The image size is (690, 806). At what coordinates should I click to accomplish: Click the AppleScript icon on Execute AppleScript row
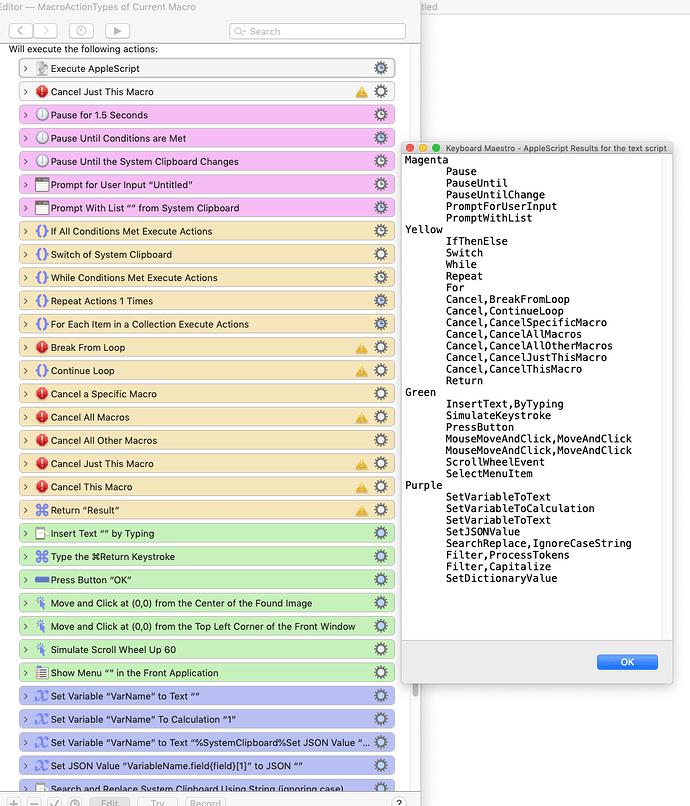tap(42, 68)
